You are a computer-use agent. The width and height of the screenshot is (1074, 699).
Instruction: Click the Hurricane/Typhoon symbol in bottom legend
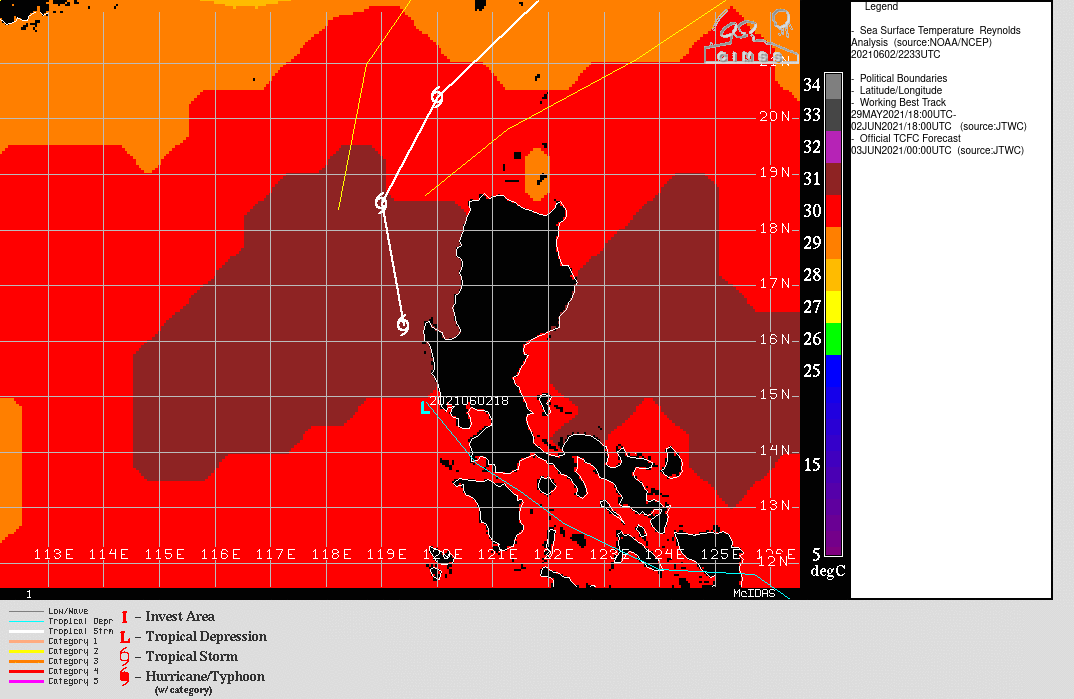(123, 676)
